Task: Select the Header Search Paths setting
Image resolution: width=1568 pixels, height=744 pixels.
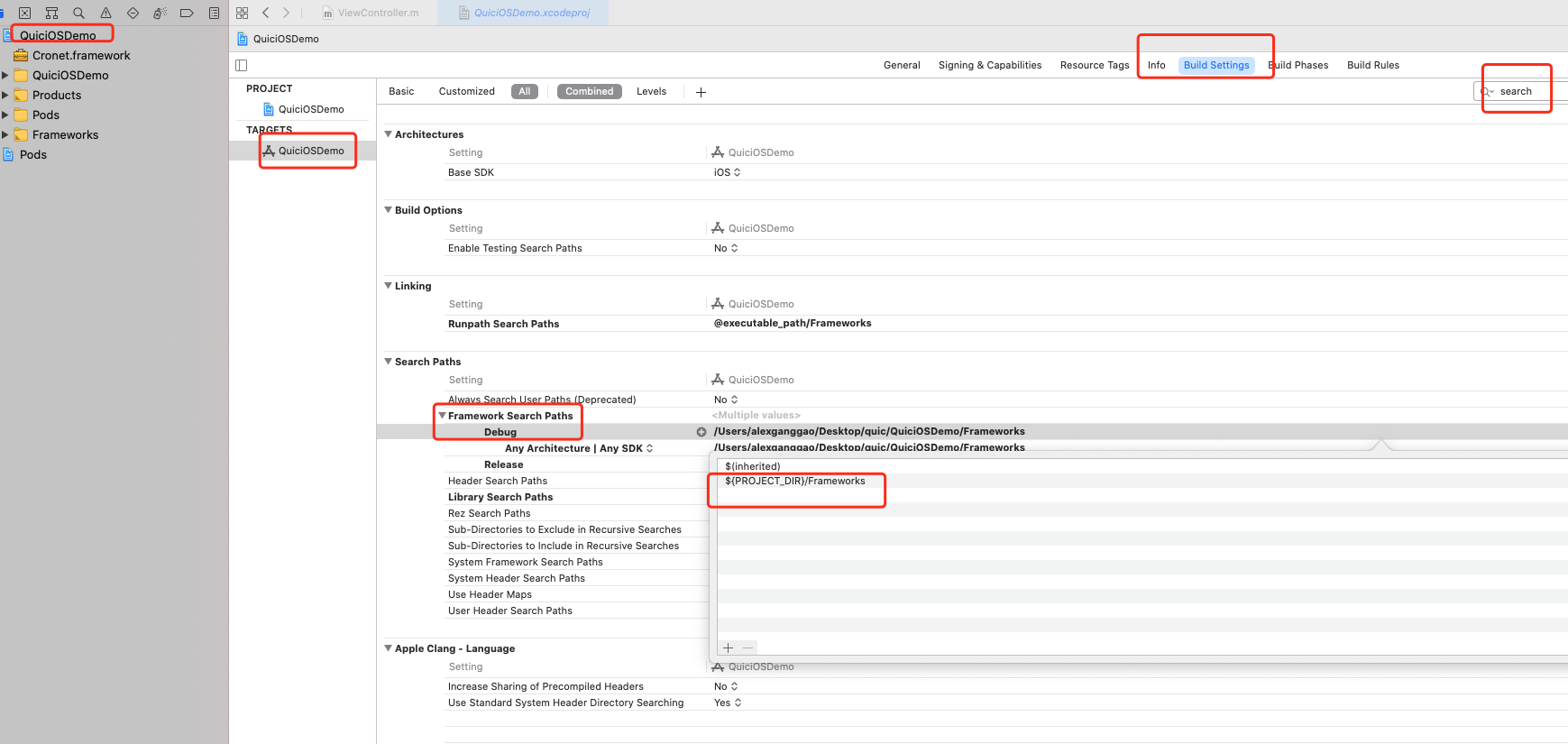Action: point(498,481)
